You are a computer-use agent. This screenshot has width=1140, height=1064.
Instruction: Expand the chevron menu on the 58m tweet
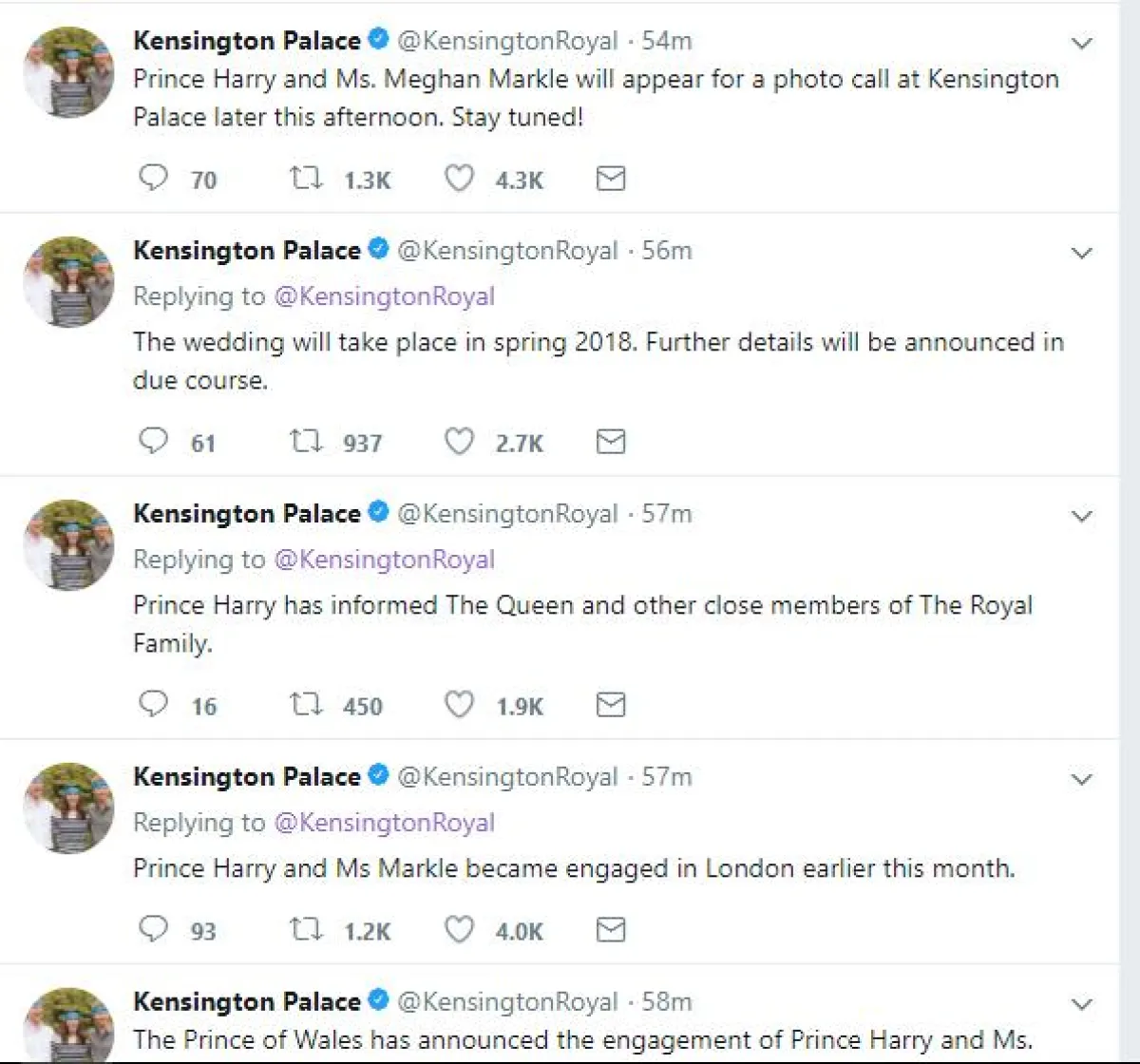point(1082,1004)
